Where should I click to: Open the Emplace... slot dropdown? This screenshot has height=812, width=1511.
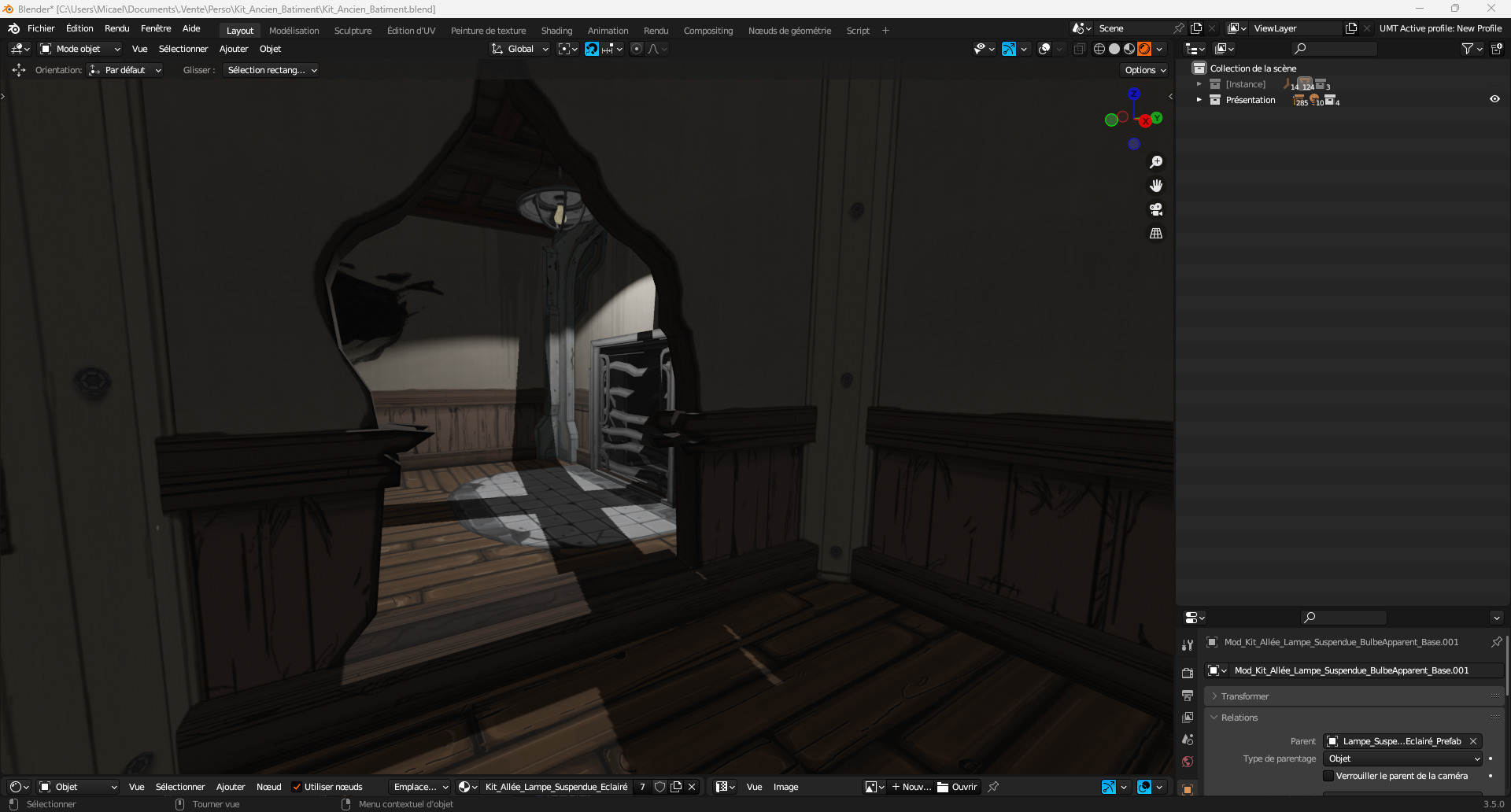[x=419, y=787]
